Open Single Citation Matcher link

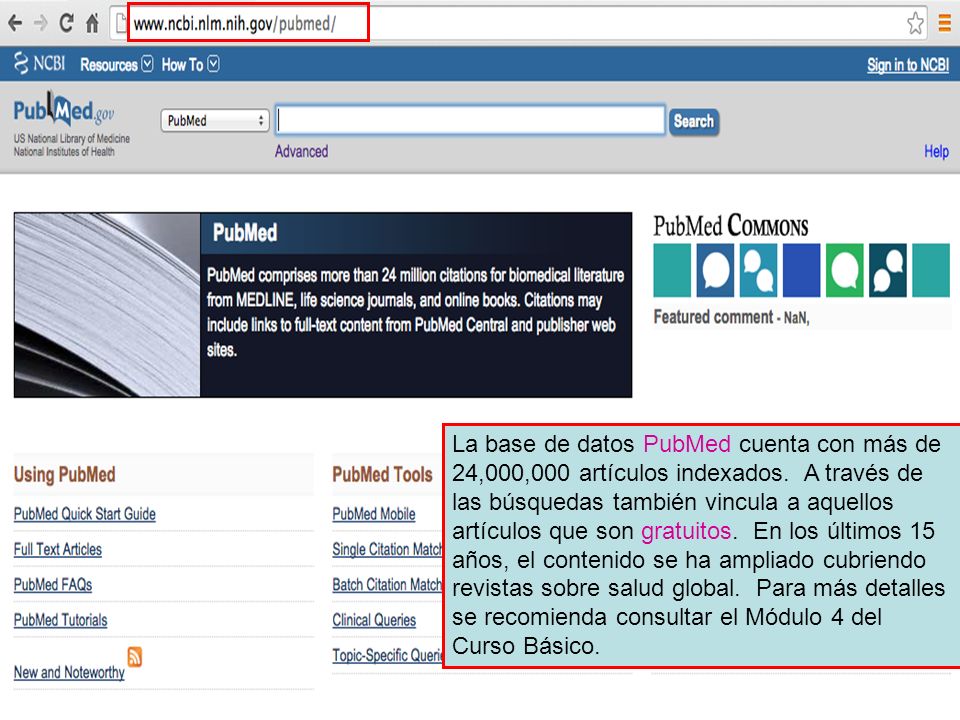(387, 549)
